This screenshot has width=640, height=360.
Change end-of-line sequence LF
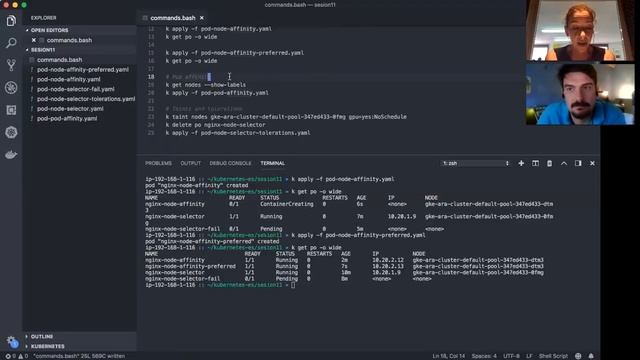coord(529,356)
